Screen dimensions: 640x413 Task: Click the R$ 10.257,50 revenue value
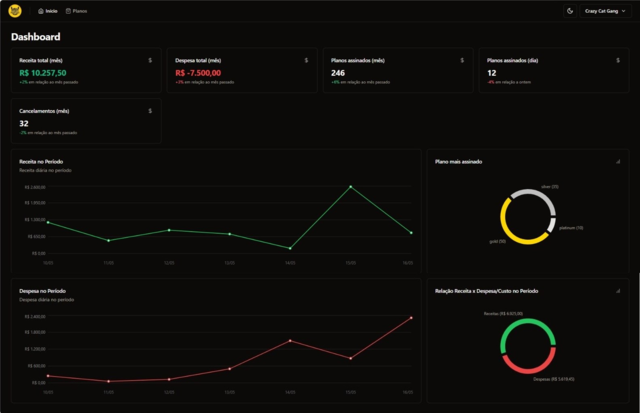point(43,73)
